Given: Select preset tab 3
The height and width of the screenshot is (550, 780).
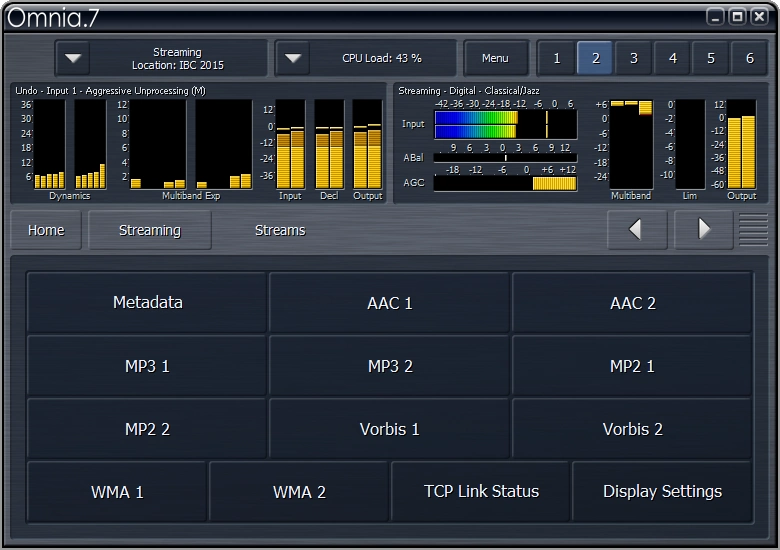Looking at the screenshot, I should click(633, 58).
